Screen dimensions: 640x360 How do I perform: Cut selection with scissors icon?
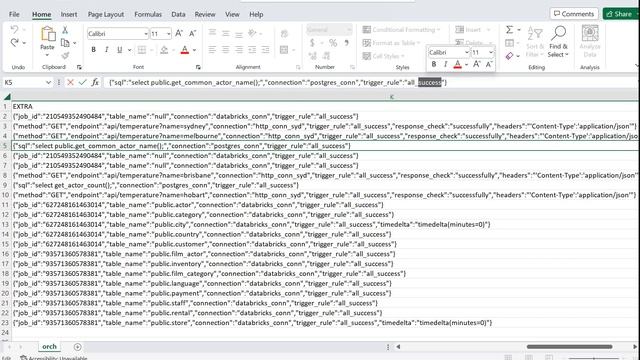(x=65, y=30)
